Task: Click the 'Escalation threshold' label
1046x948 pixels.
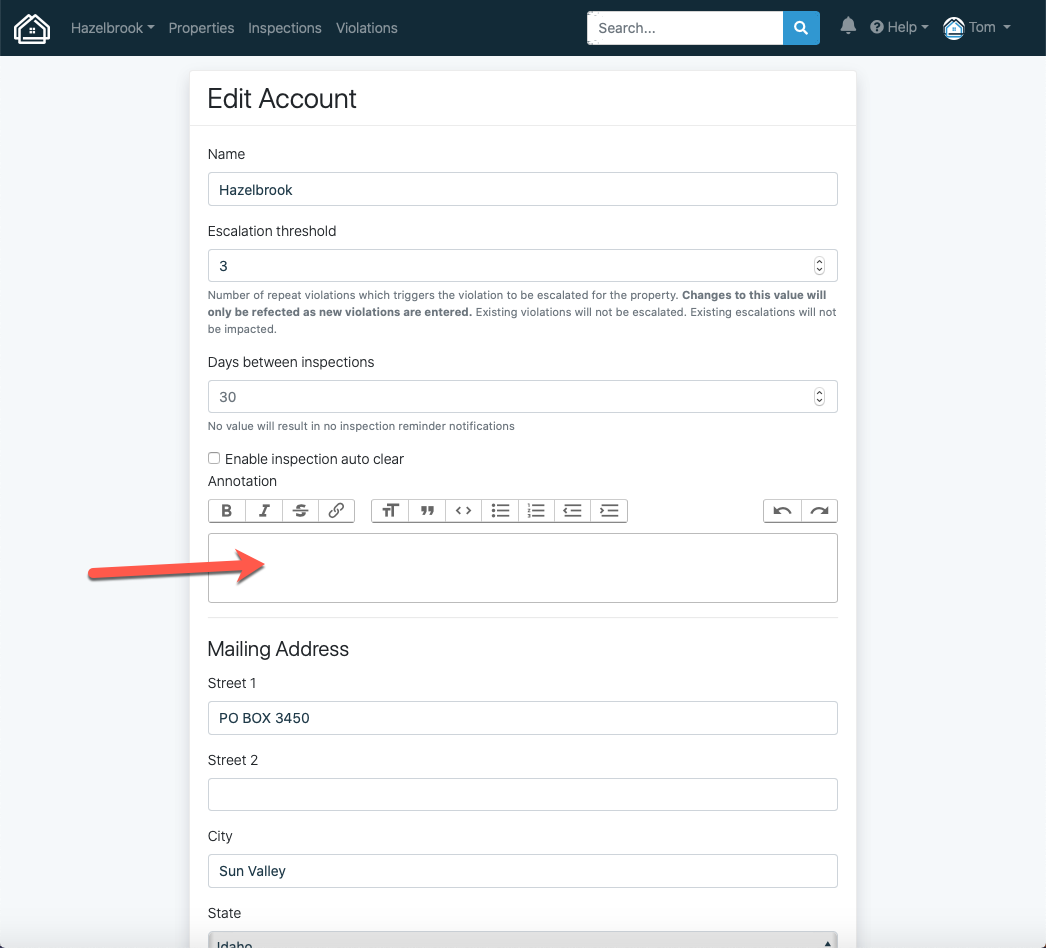Action: [272, 231]
